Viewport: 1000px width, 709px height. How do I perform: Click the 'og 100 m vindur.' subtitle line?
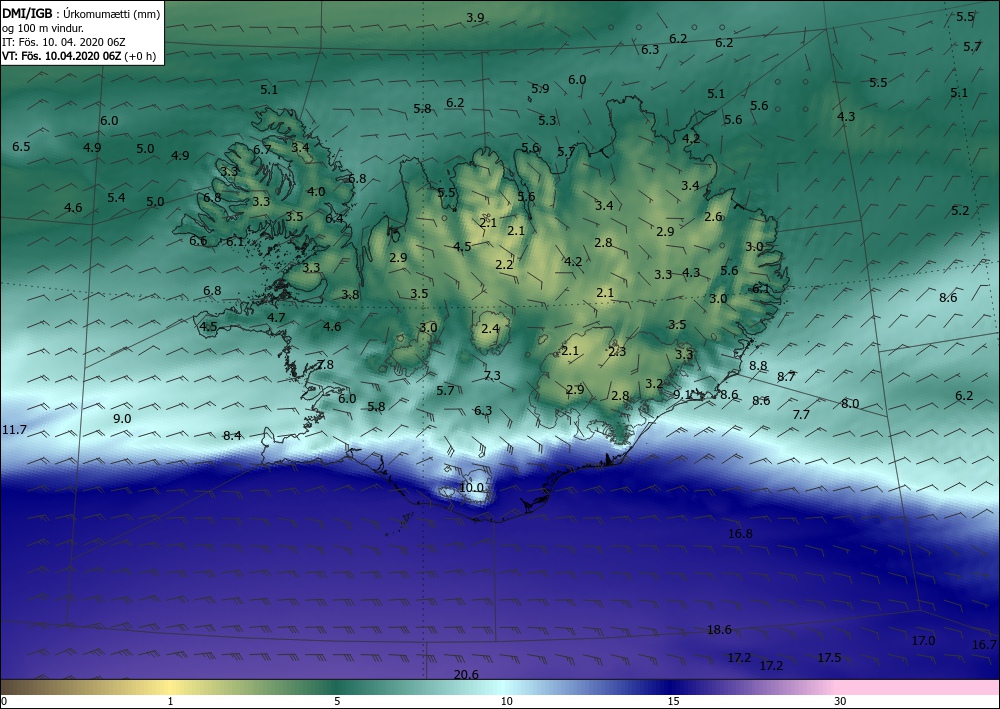click(43, 28)
